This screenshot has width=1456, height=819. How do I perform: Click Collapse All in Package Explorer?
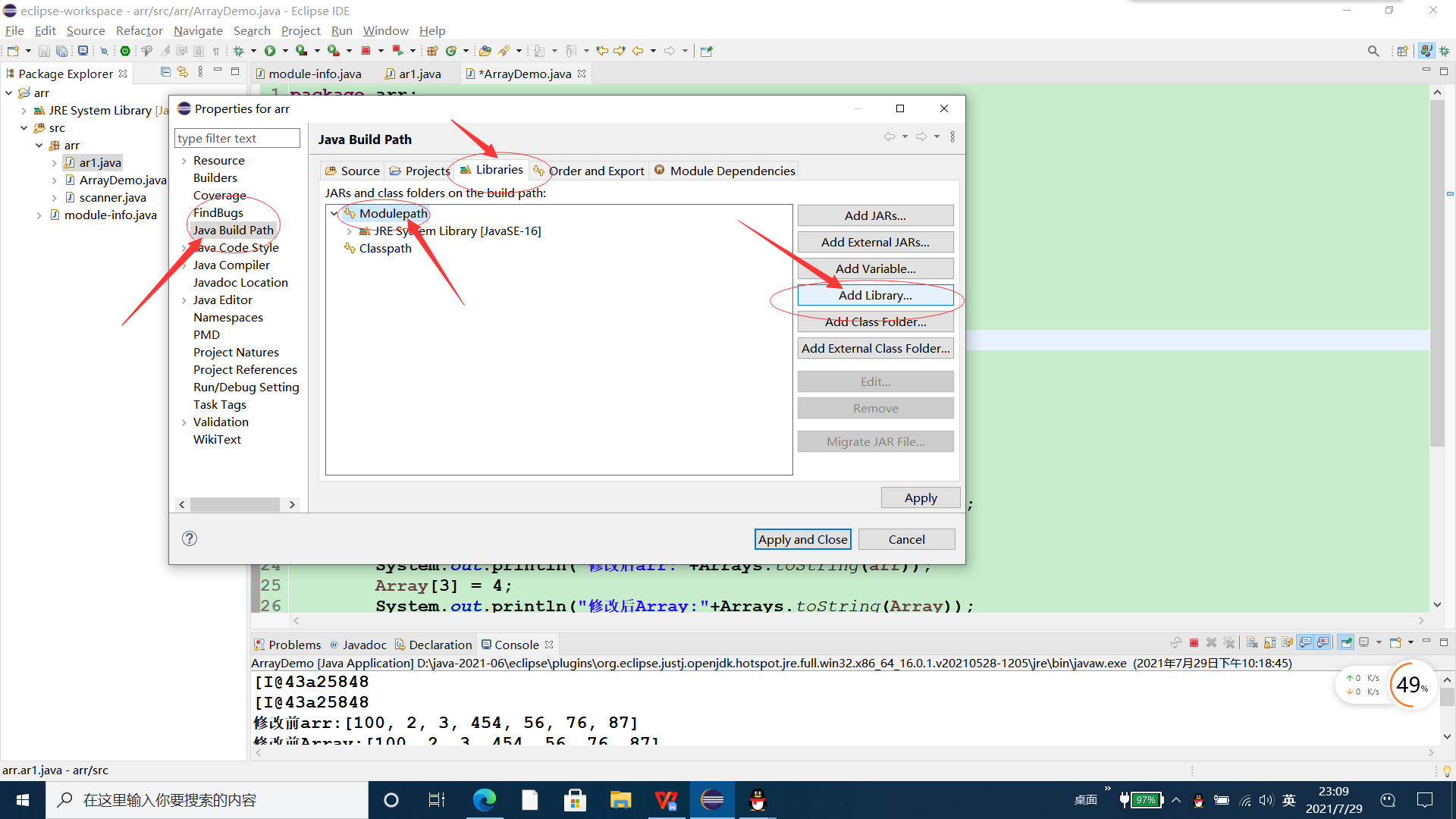coord(165,72)
